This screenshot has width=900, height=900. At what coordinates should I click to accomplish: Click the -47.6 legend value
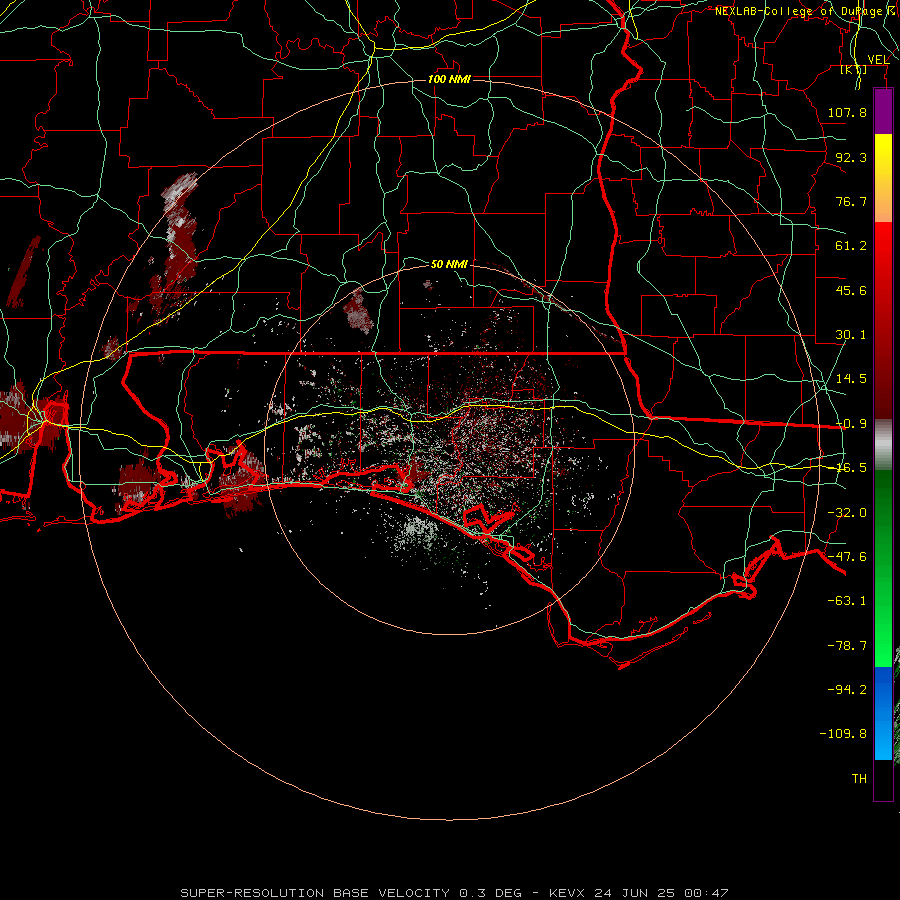click(847, 557)
